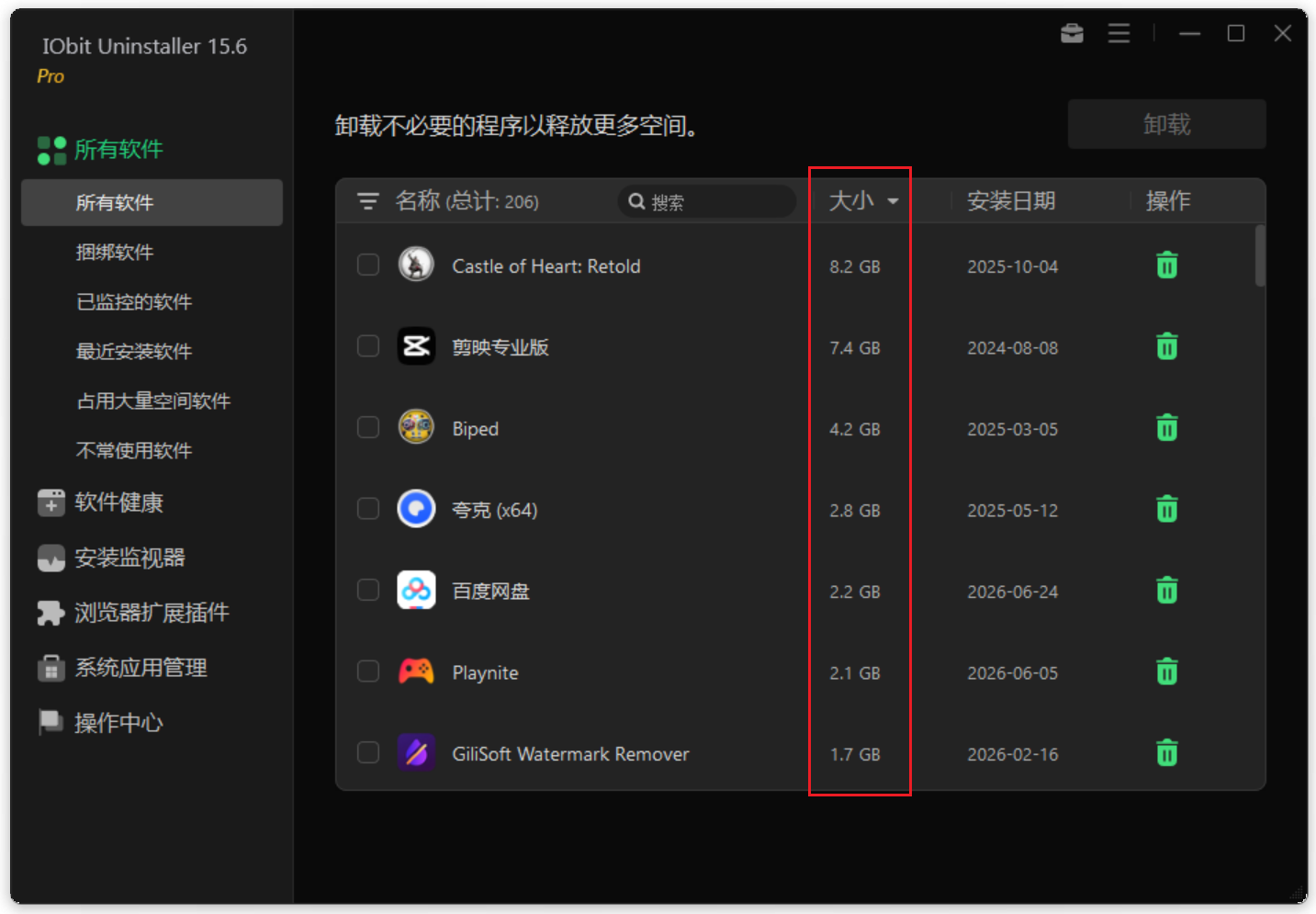Click the IObit Uninstaller 15.6 title
Viewport: 1316px width, 914px height.
[x=144, y=46]
